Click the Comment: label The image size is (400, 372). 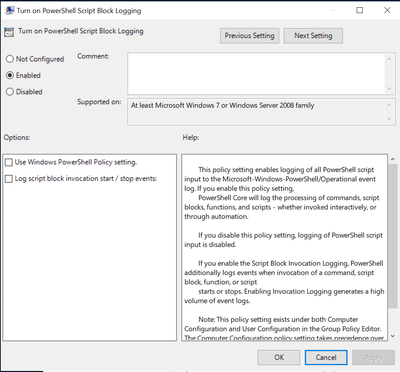pos(93,56)
